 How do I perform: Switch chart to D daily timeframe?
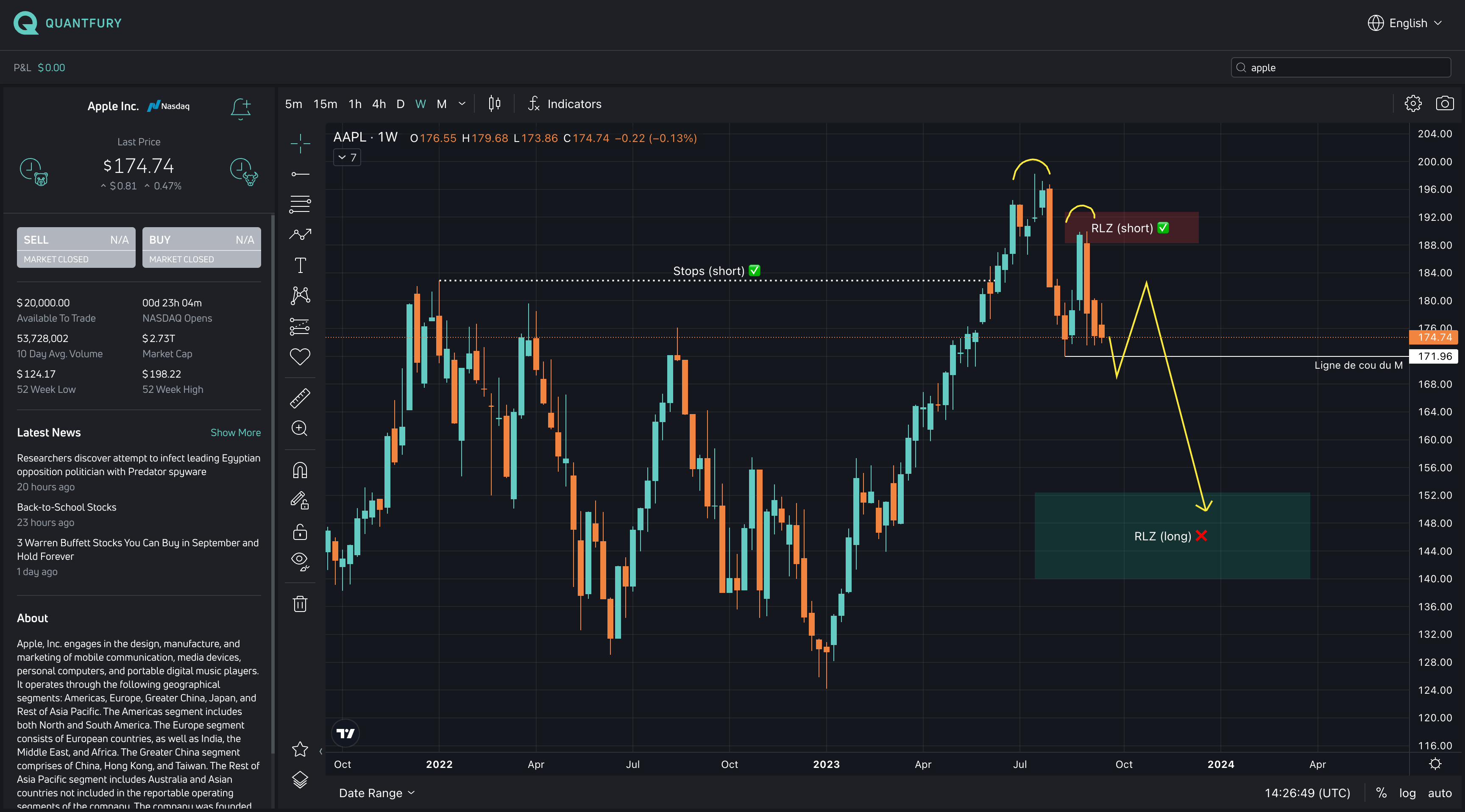coord(400,104)
